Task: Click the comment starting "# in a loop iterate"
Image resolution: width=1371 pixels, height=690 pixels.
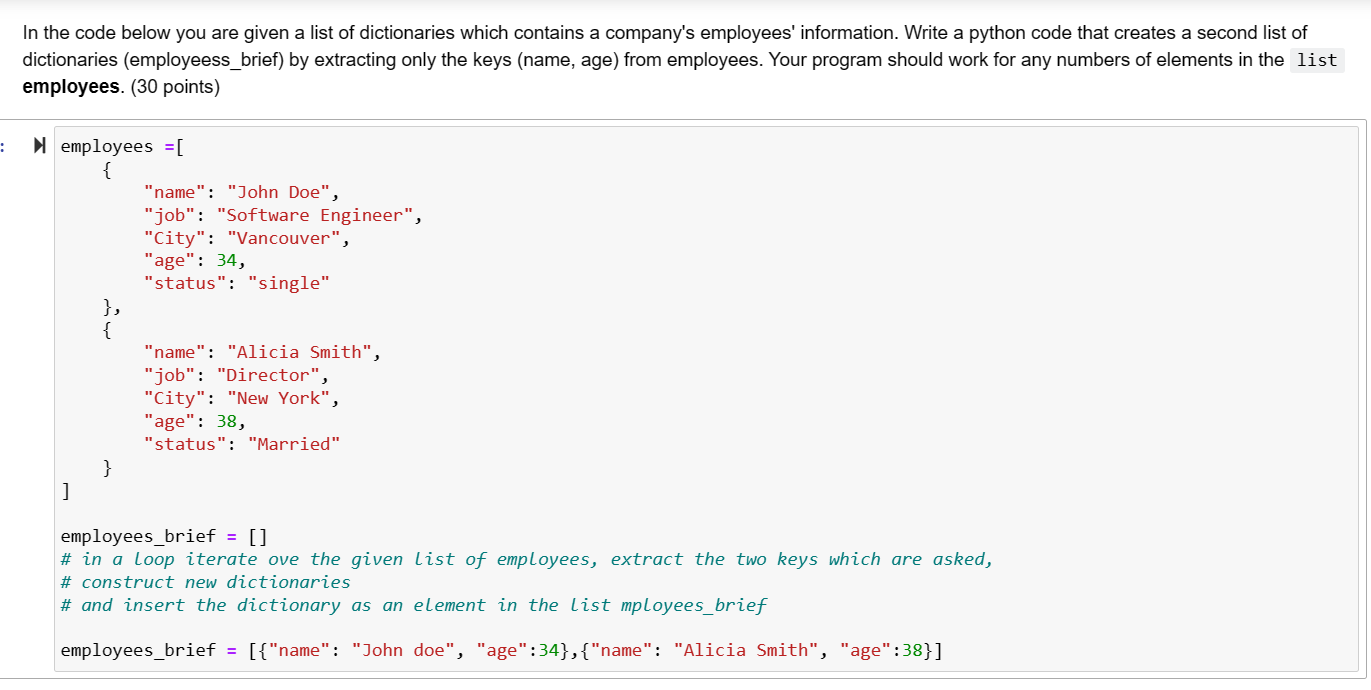Action: click(x=527, y=559)
